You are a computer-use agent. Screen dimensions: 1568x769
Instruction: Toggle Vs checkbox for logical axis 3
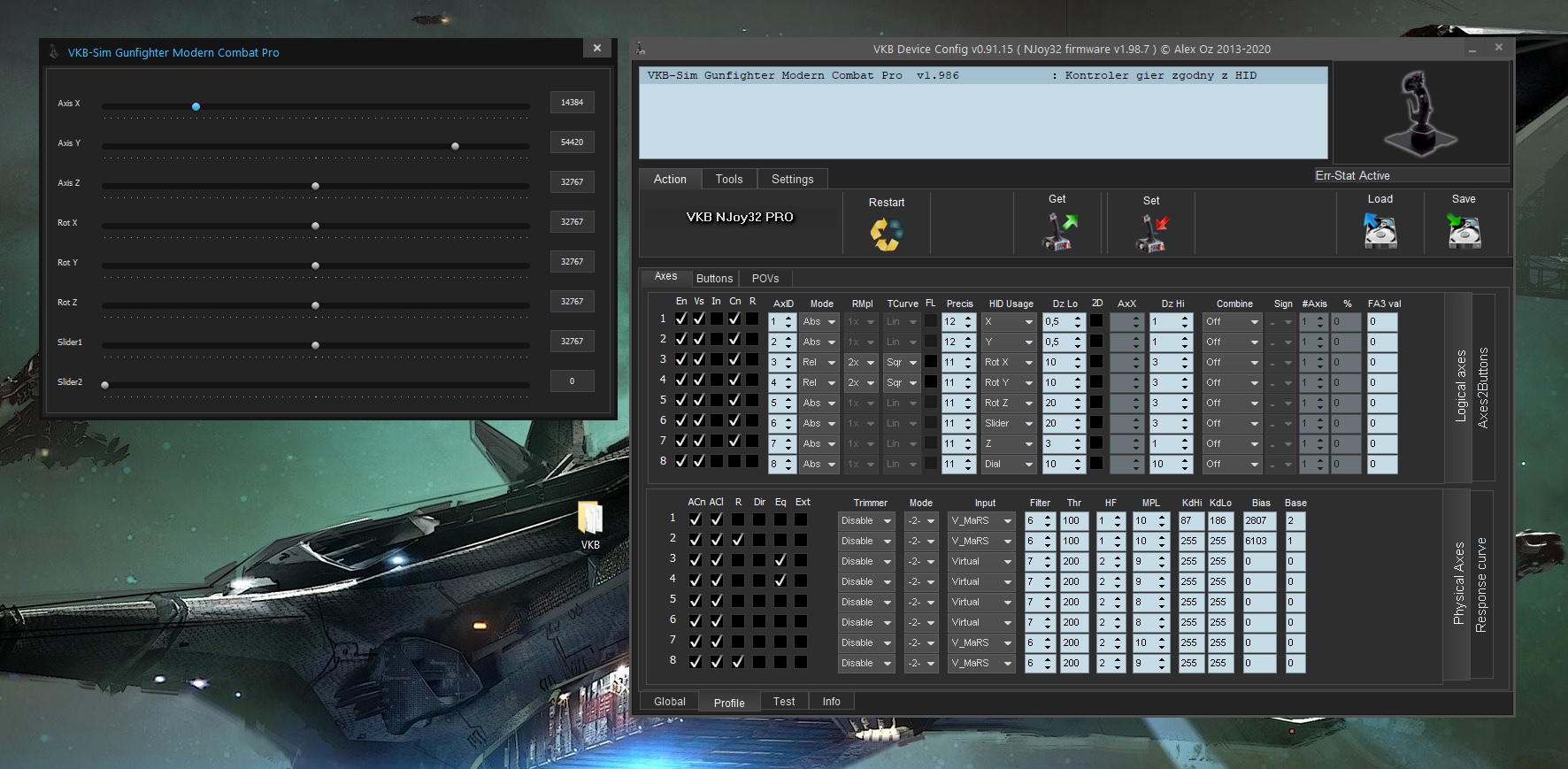[699, 359]
